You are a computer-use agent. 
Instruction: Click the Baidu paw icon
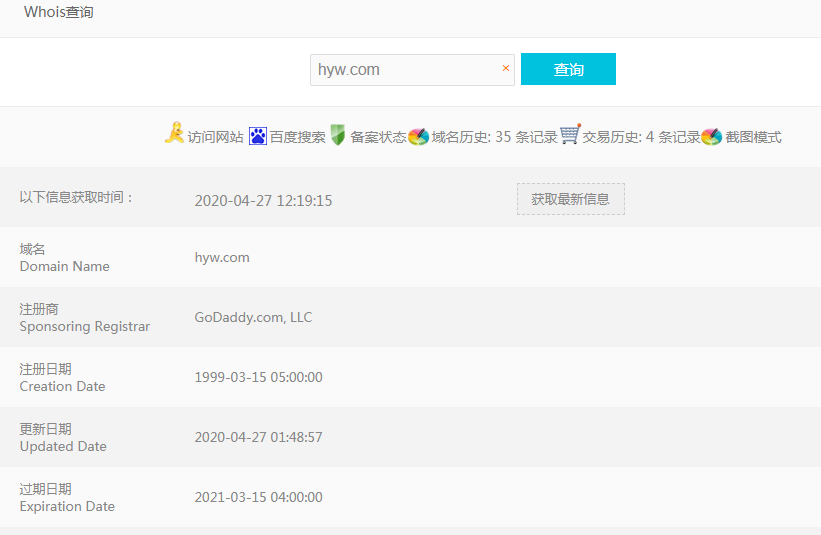258,136
